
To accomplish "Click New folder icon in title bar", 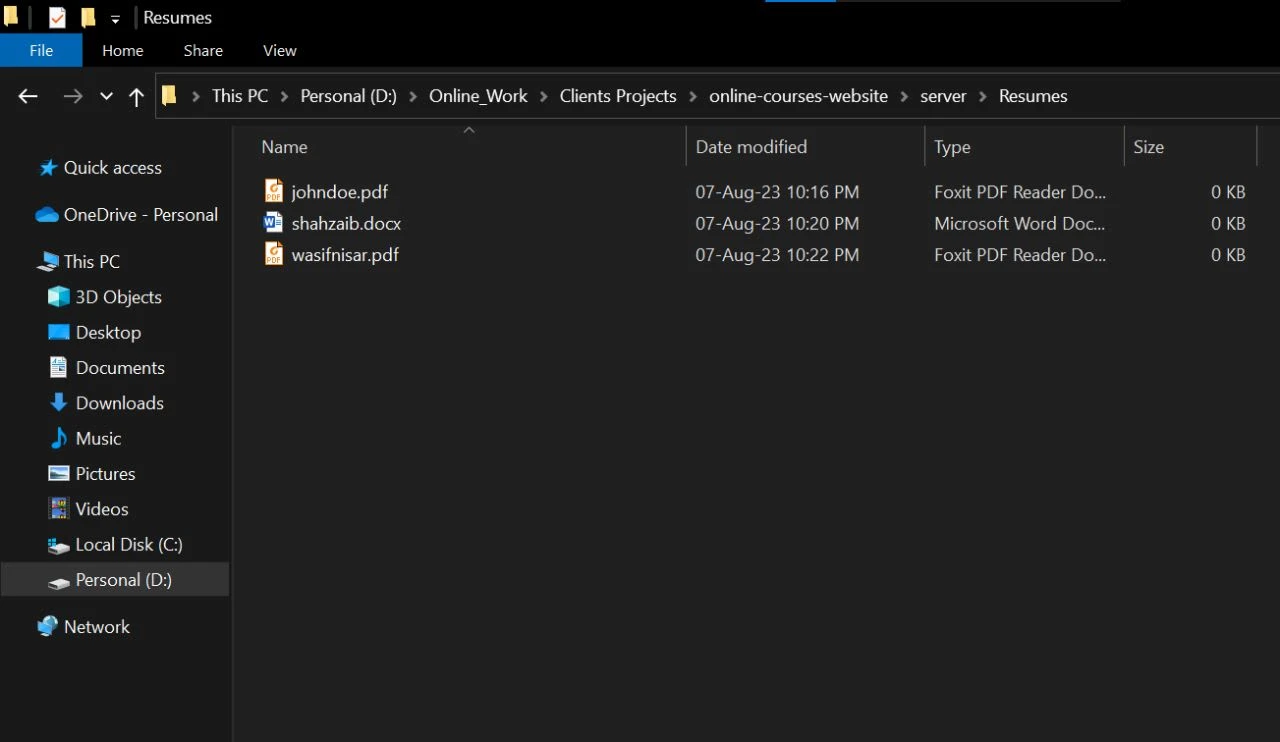I will [x=88, y=17].
